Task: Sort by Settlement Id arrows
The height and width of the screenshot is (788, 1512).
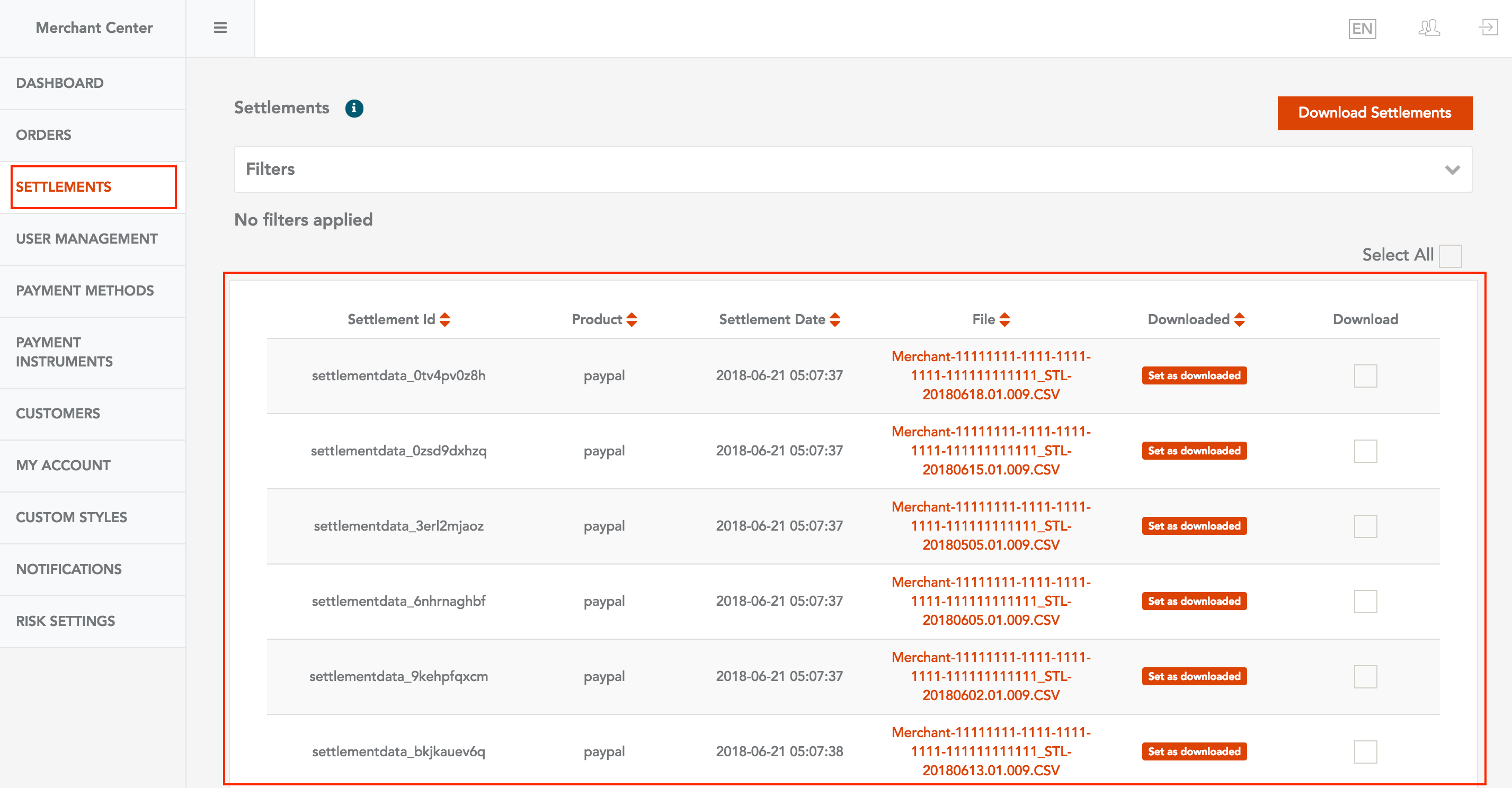Action: tap(445, 320)
